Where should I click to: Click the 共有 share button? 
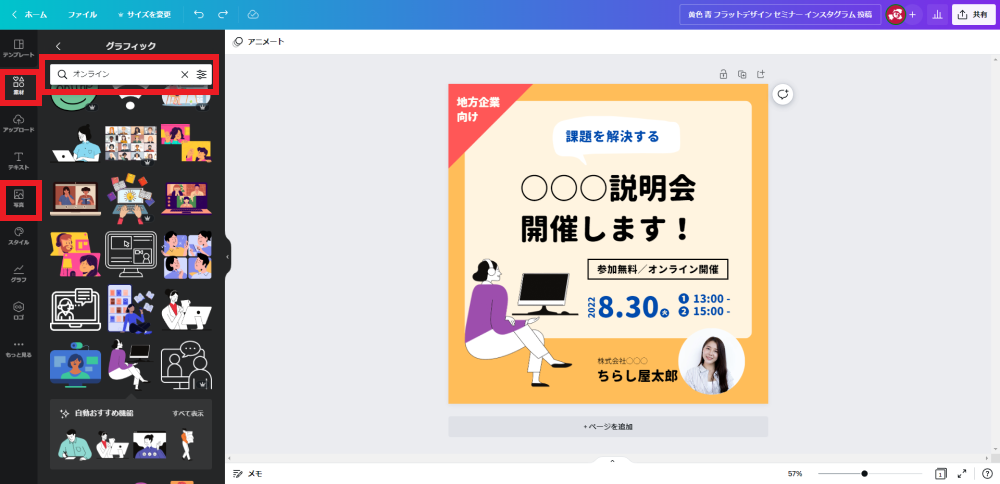point(973,14)
